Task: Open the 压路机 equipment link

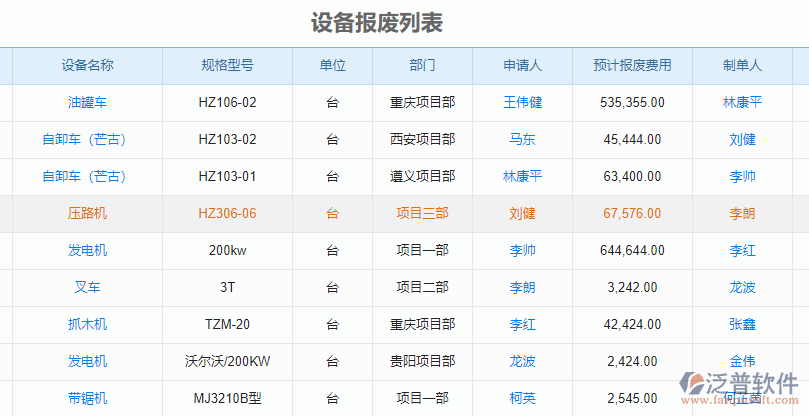Action: (87, 213)
